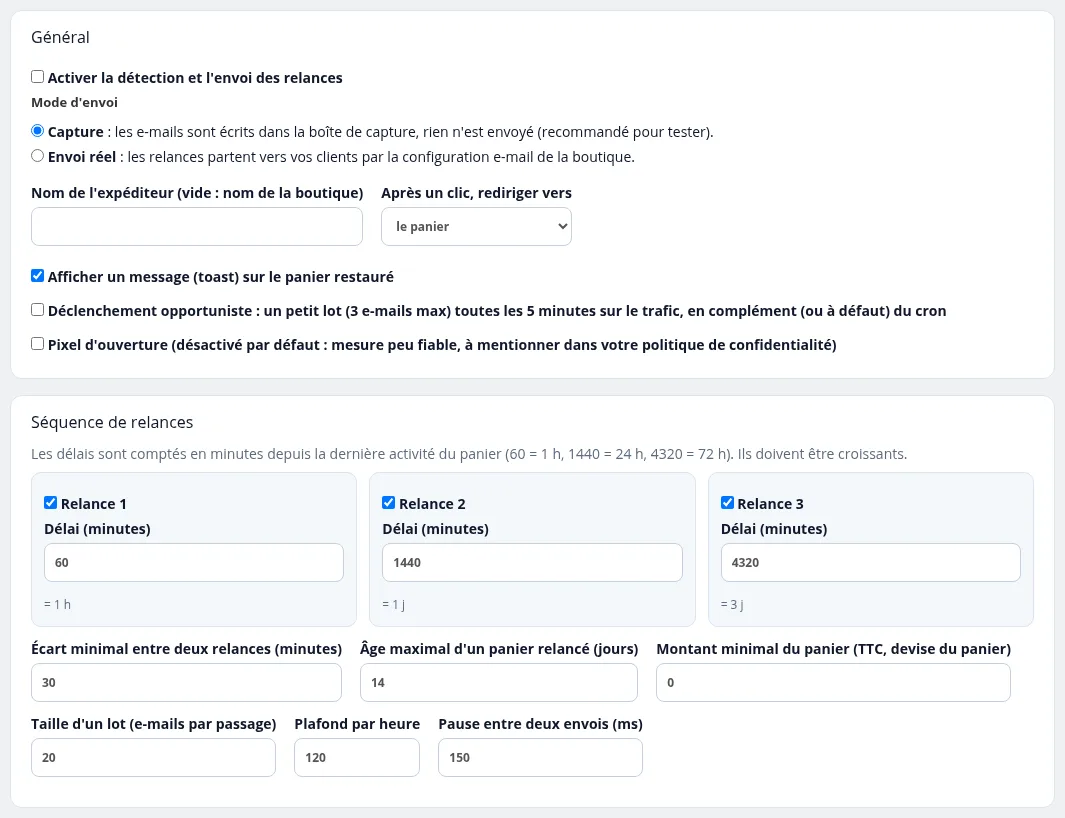This screenshot has width=1065, height=818.
Task: Click the Relance 1 delay field
Action: point(194,563)
